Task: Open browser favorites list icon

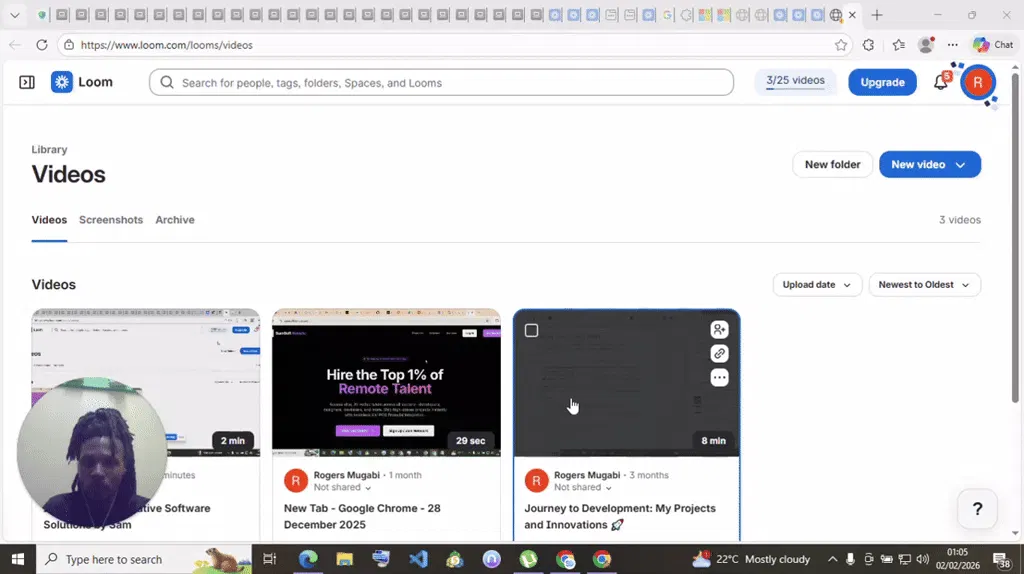Action: click(x=899, y=45)
